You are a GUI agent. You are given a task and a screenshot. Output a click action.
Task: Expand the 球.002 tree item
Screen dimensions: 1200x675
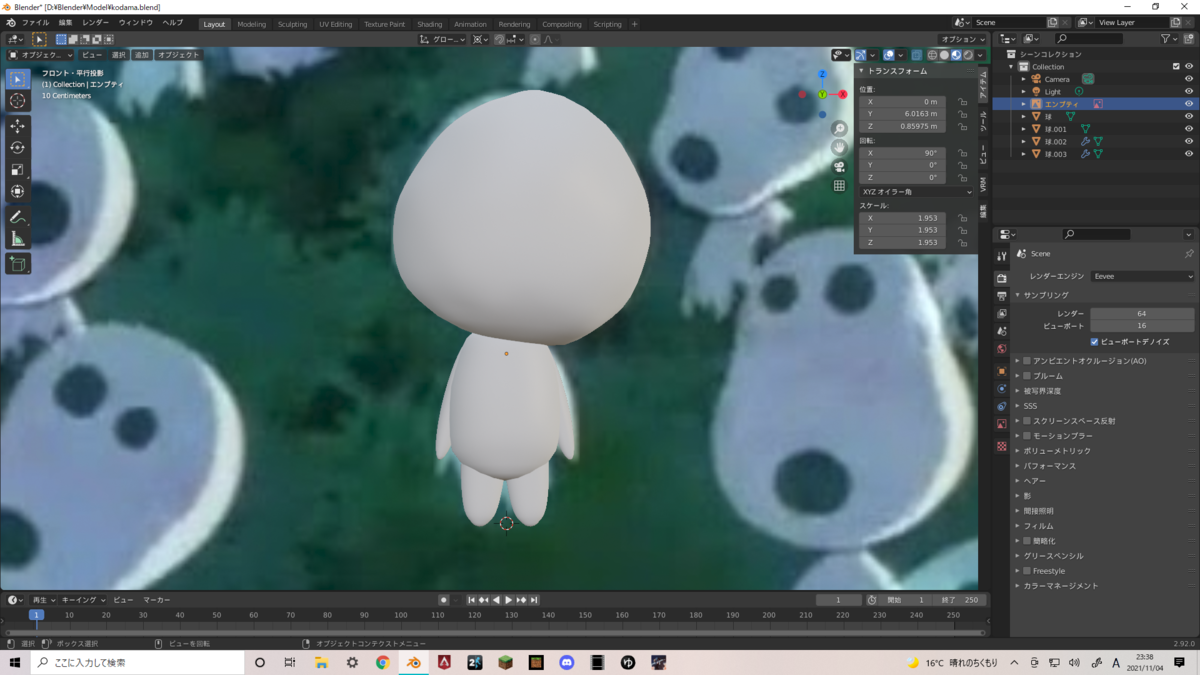coord(1023,141)
